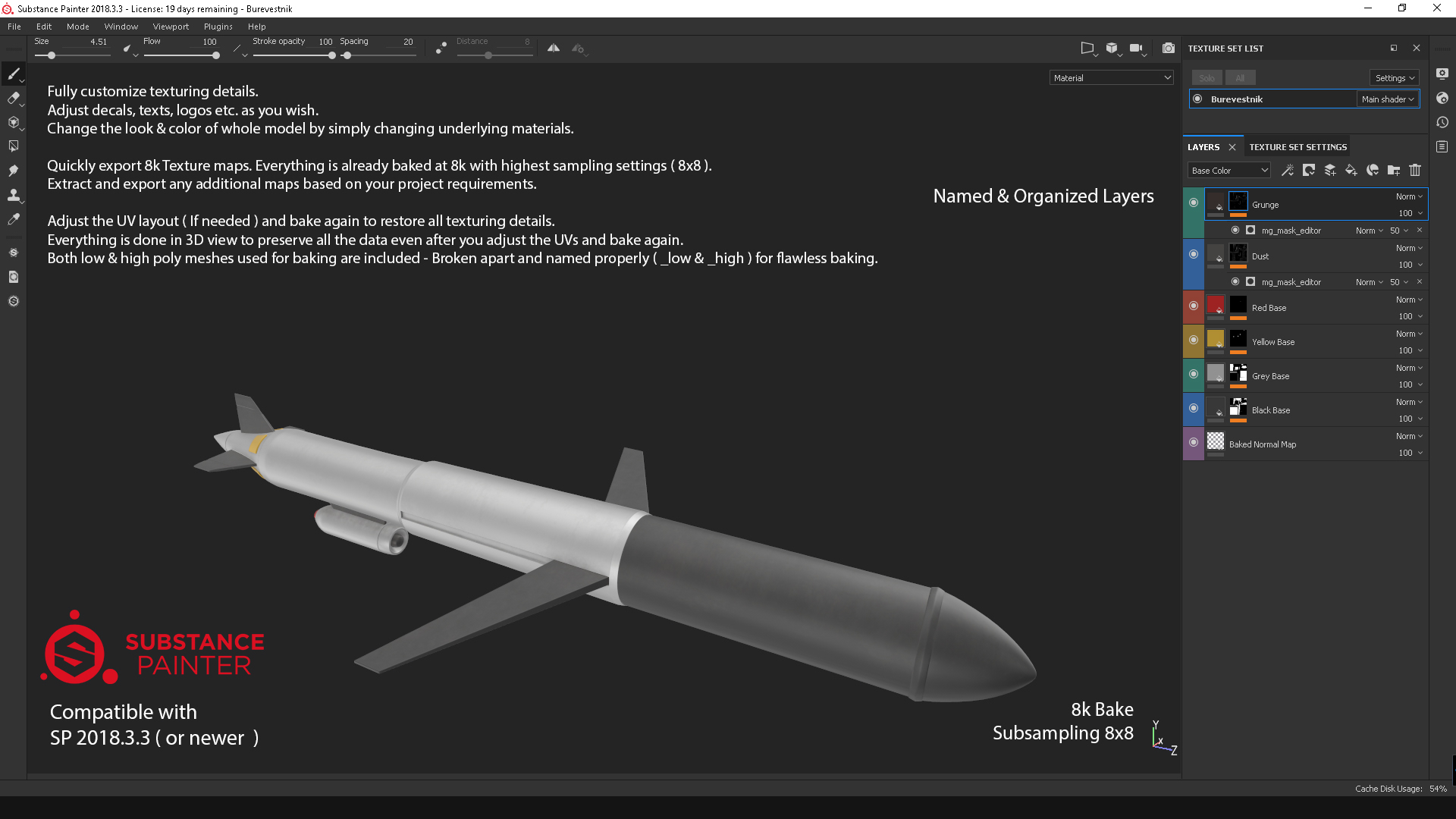Open the Plugins menu
The height and width of the screenshot is (819, 1456).
218,26
